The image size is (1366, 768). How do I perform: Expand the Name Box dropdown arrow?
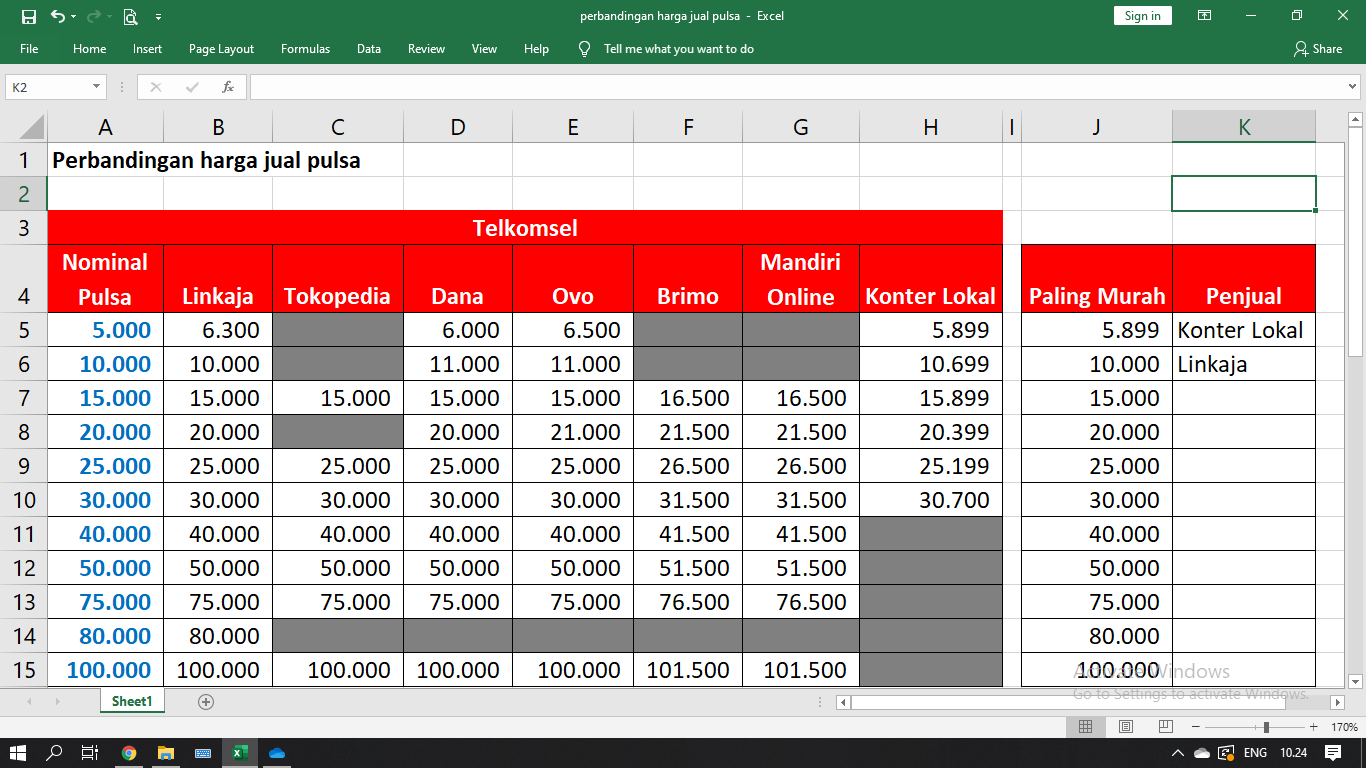(97, 87)
